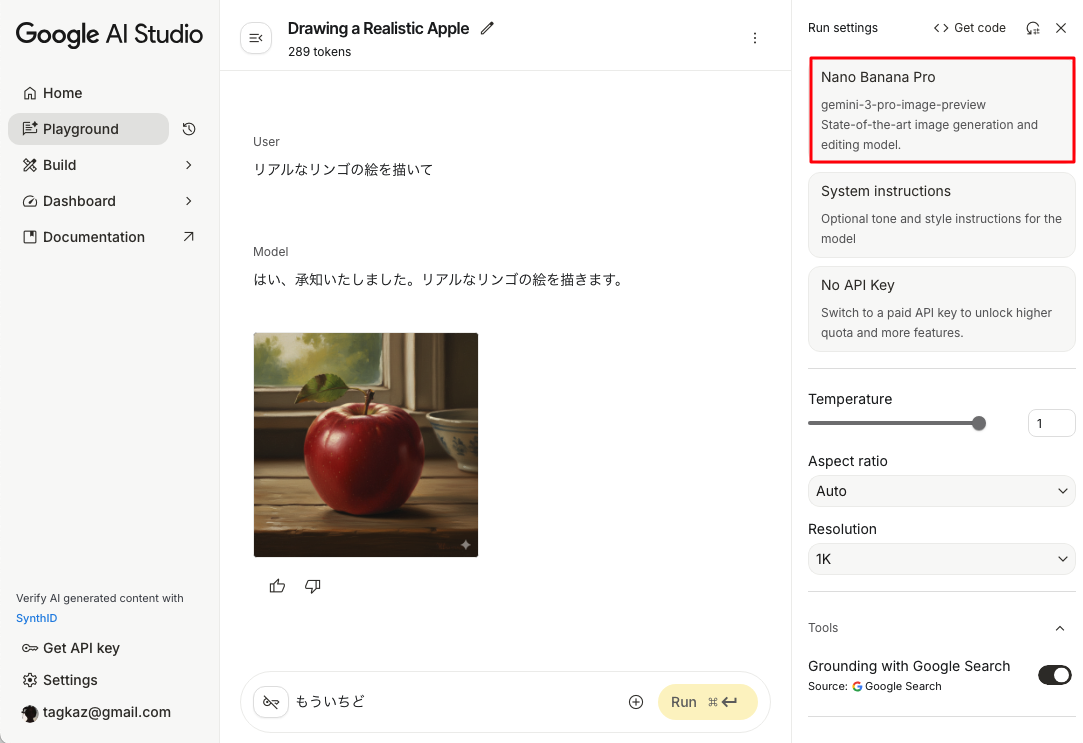Follow the SynthID link

[36, 618]
